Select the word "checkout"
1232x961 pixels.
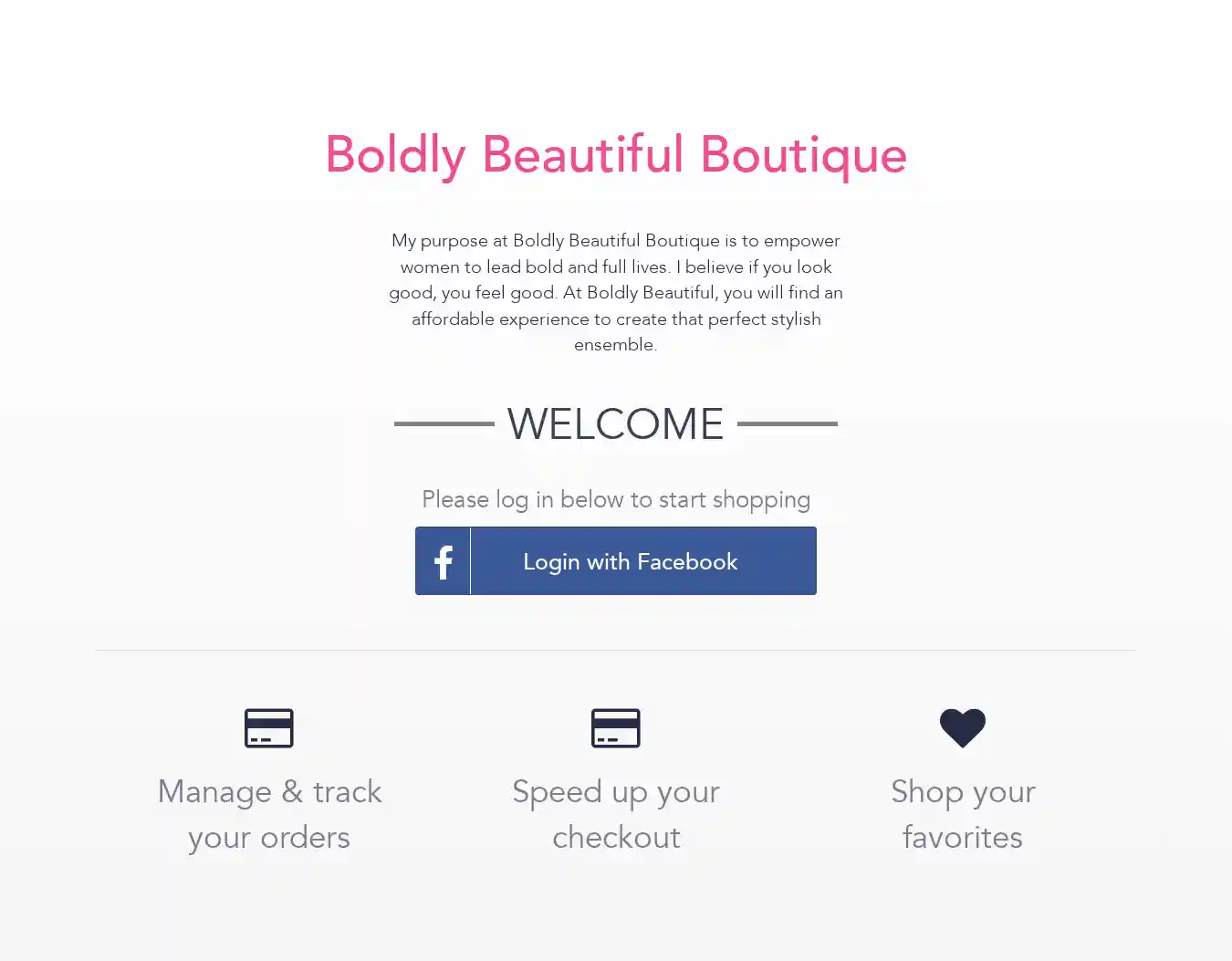pos(616,838)
